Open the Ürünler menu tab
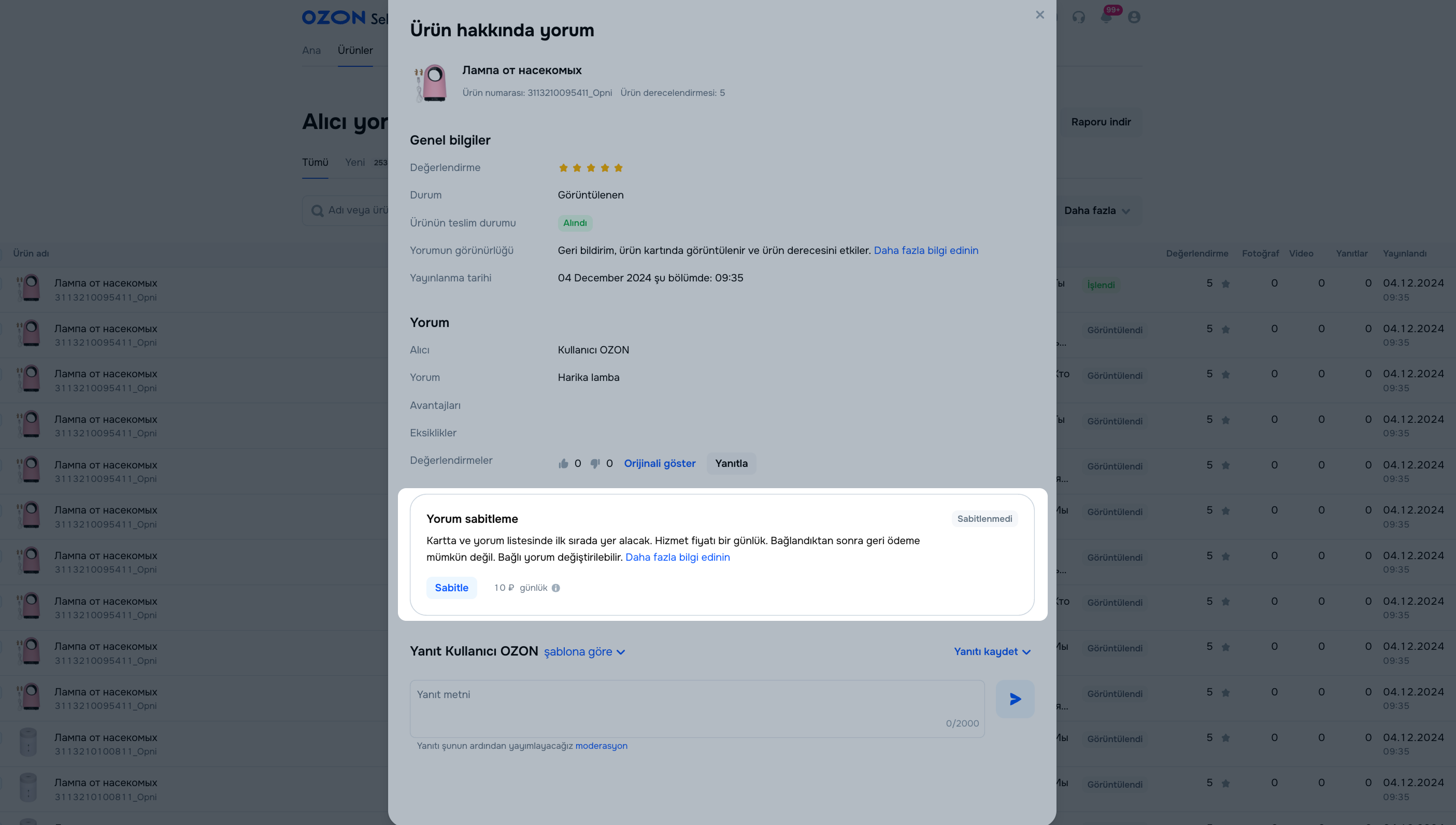Viewport: 1456px width, 825px height. pos(355,50)
